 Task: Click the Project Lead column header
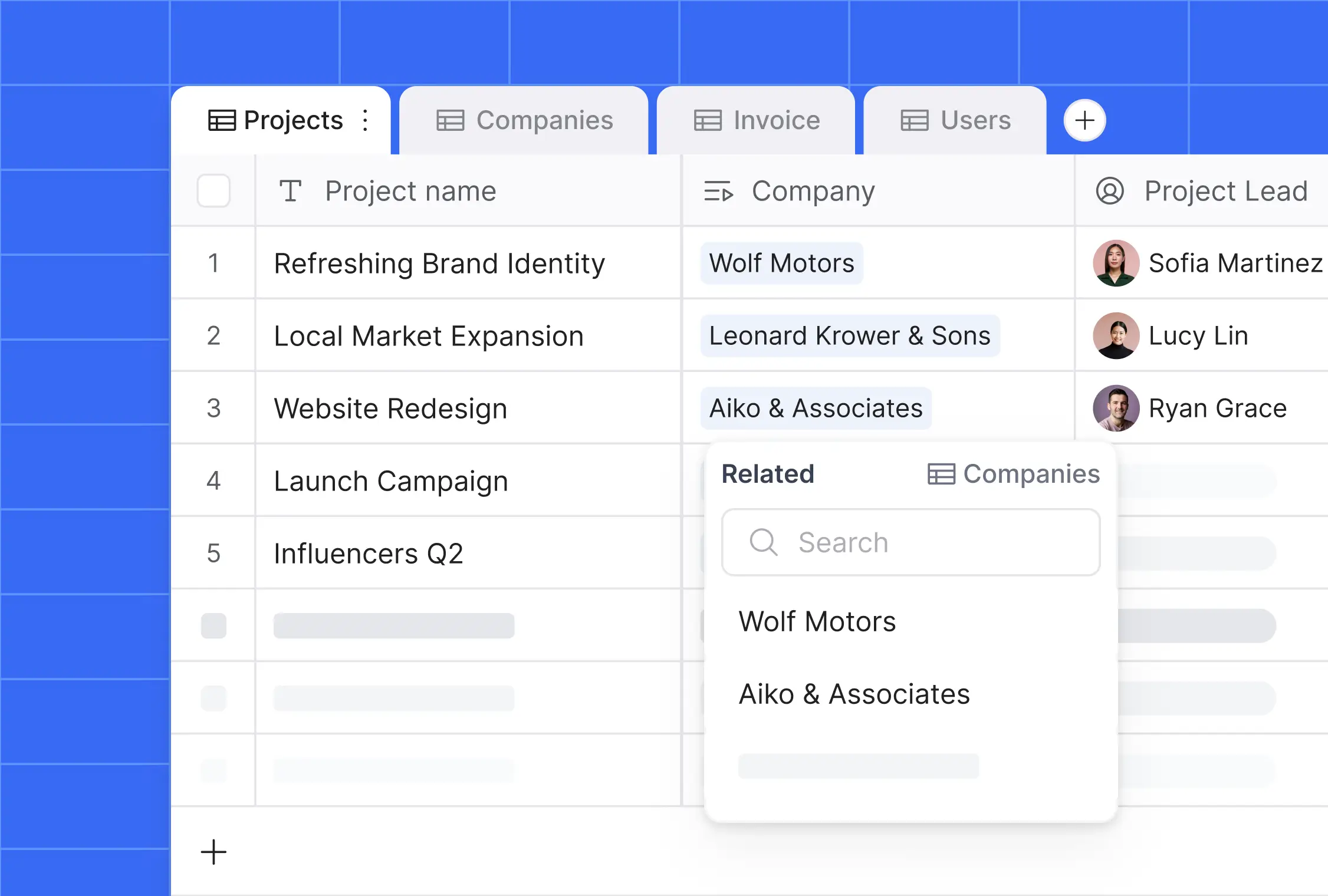1202,191
